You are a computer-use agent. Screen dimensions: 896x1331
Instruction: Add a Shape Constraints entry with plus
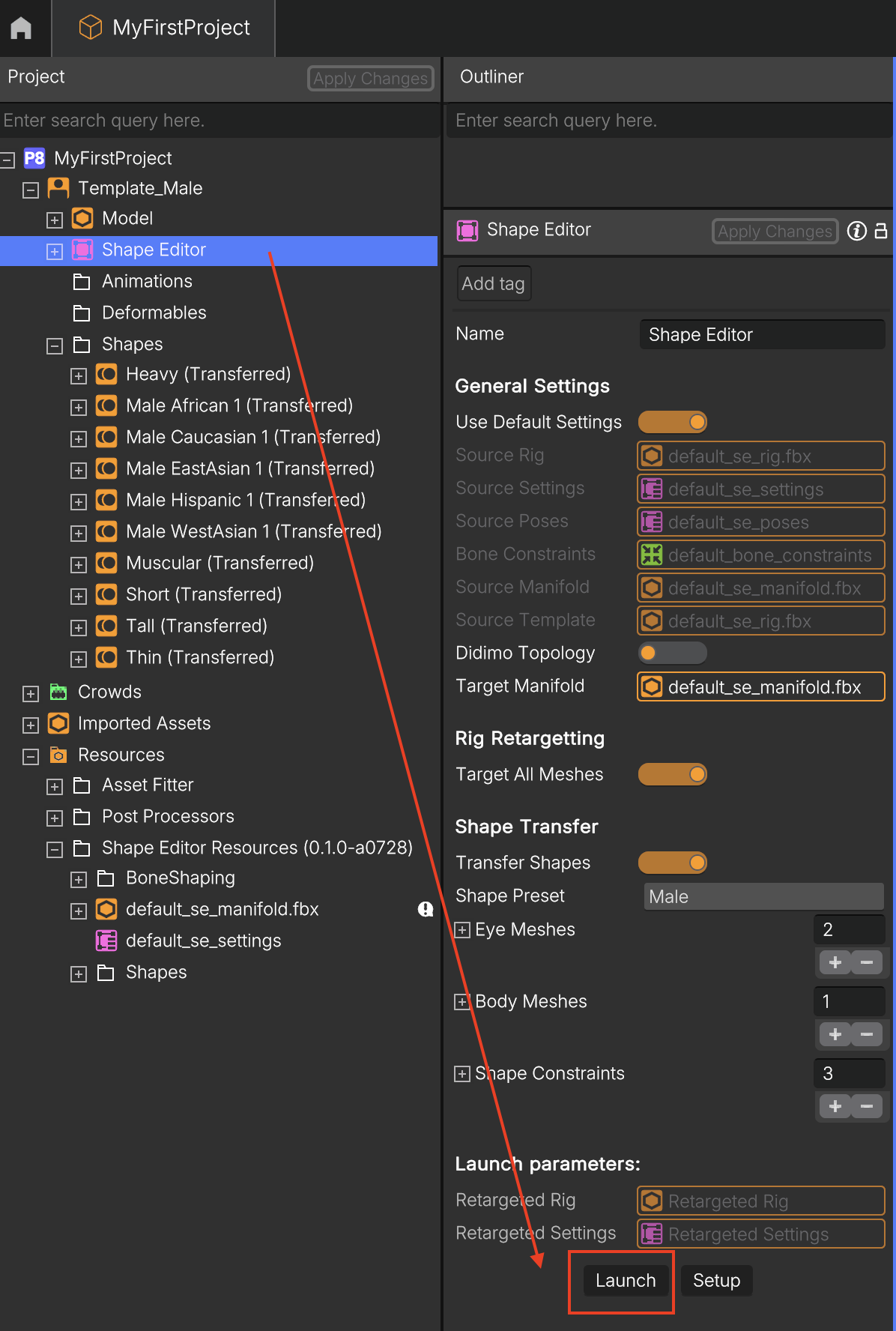coord(835,1106)
